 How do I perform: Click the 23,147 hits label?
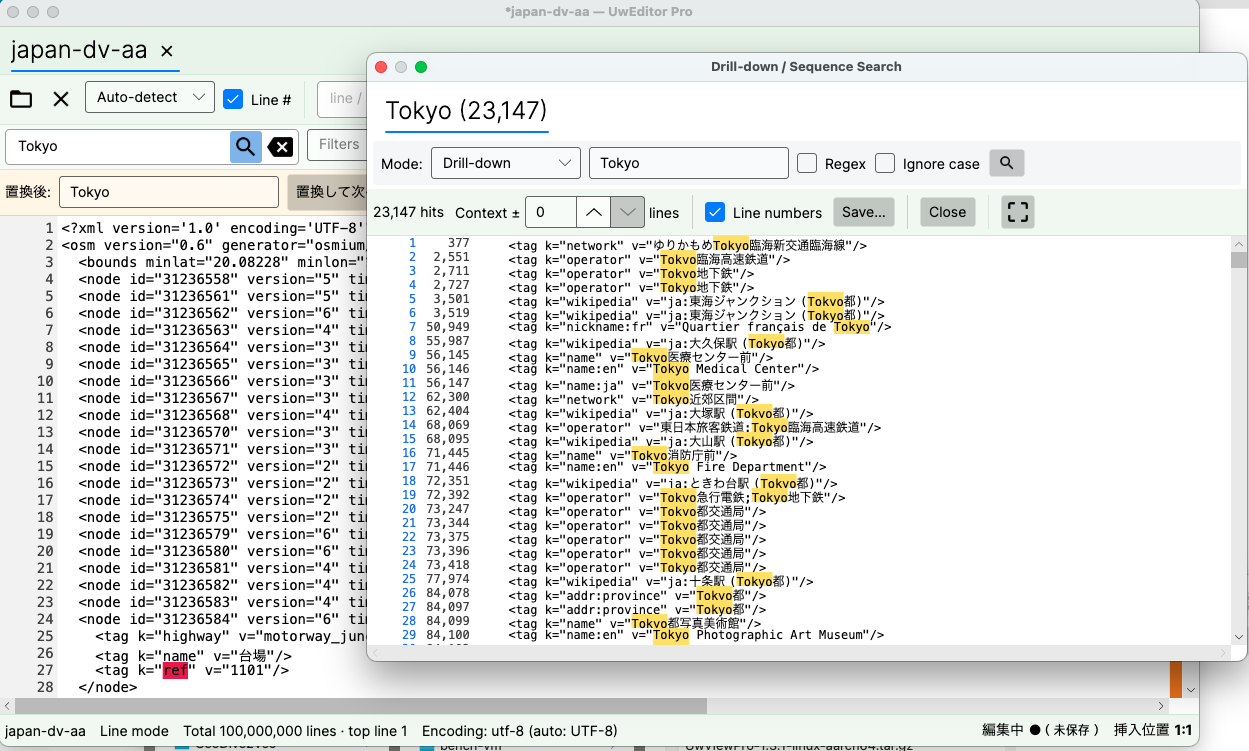[408, 212]
